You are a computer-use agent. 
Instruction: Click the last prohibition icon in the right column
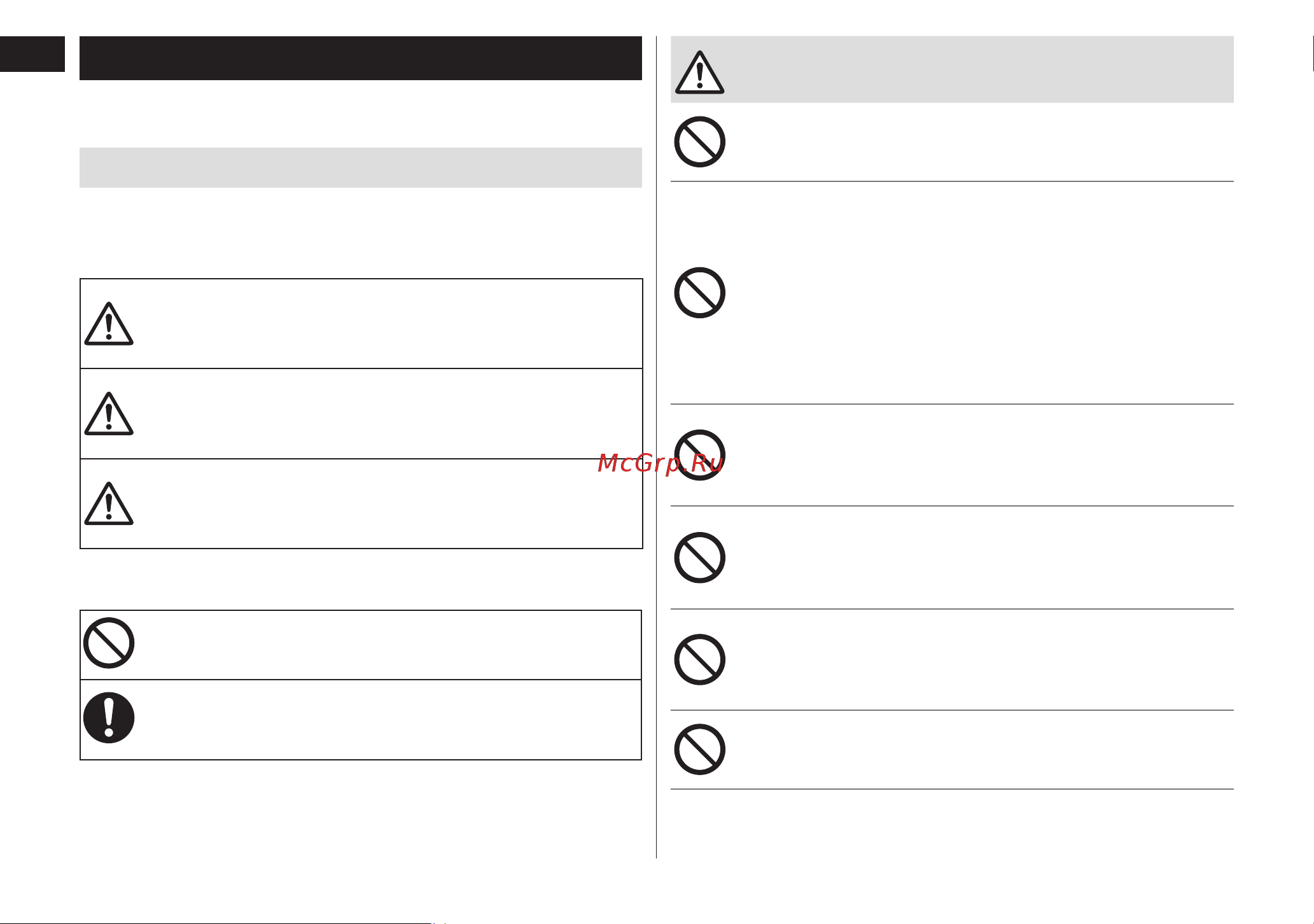tap(700, 749)
